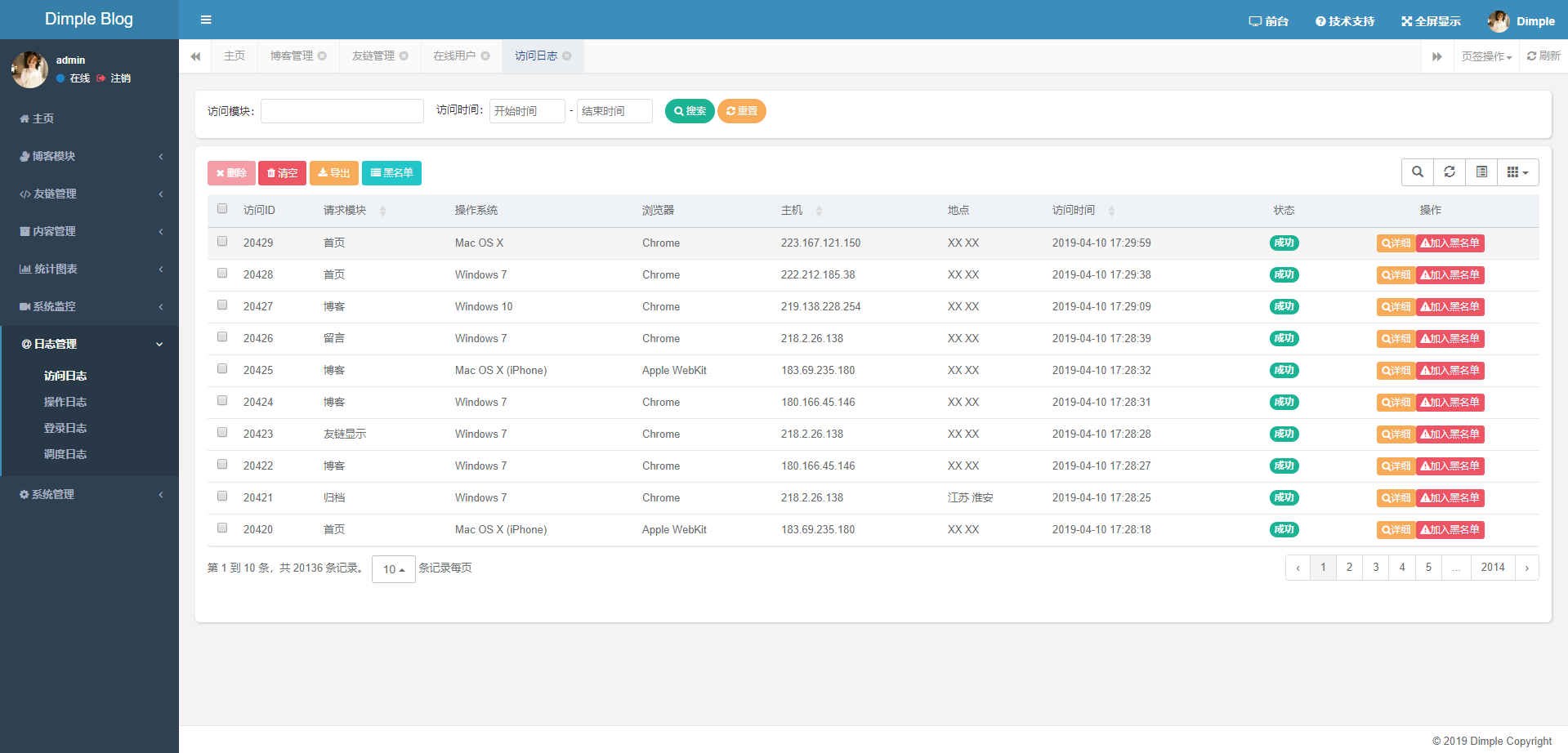Open the 黑名单 blacklist button

point(391,173)
